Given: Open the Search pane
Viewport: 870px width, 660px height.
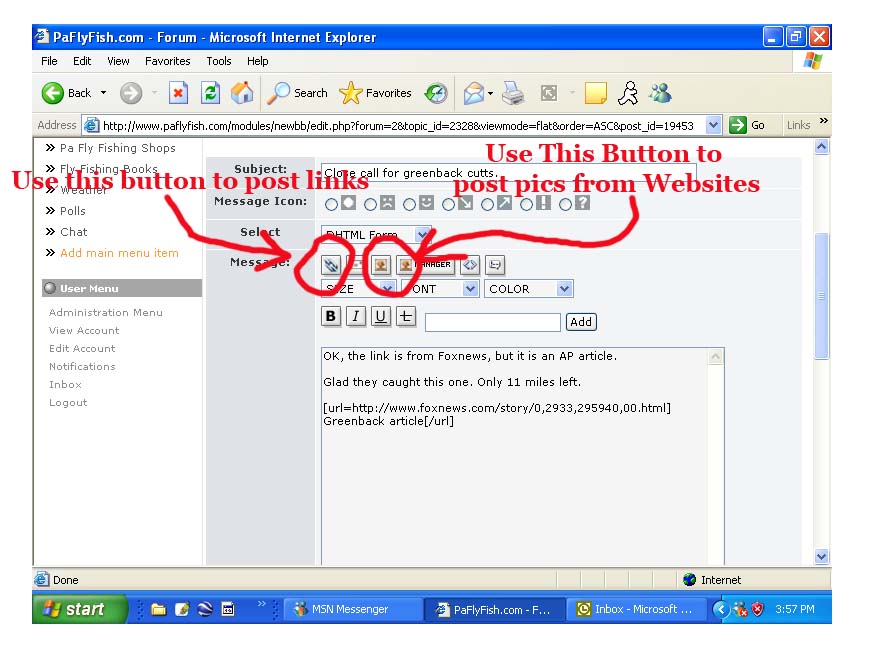Looking at the screenshot, I should pyautogui.click(x=297, y=93).
